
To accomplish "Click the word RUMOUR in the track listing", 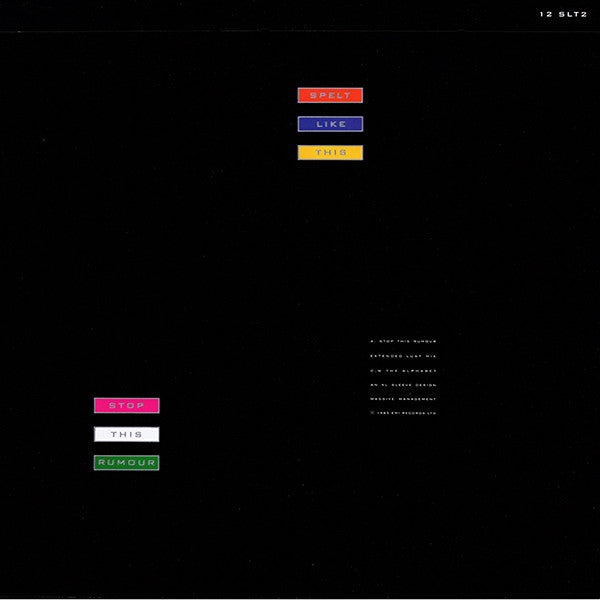I will [424, 343].
